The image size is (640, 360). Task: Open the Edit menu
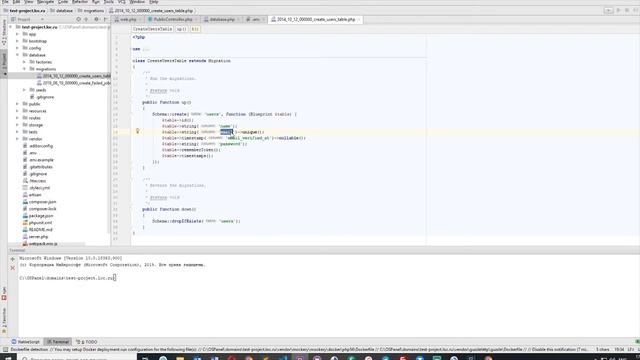[16, 2]
